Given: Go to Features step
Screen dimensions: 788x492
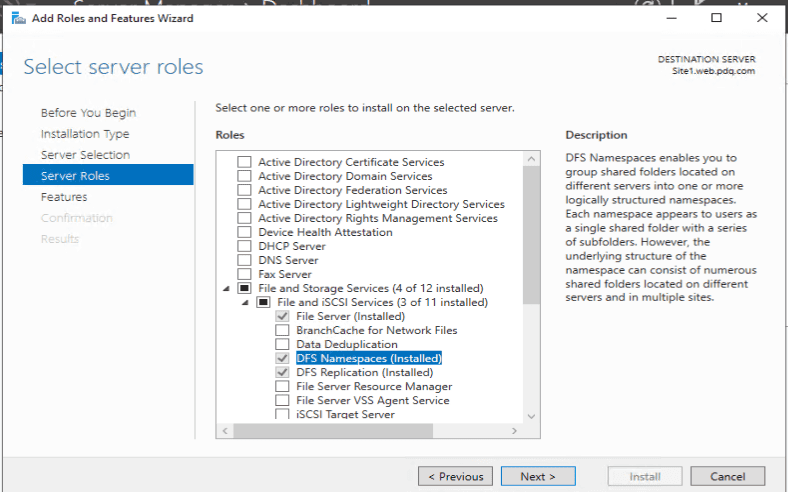Looking at the screenshot, I should [x=64, y=196].
